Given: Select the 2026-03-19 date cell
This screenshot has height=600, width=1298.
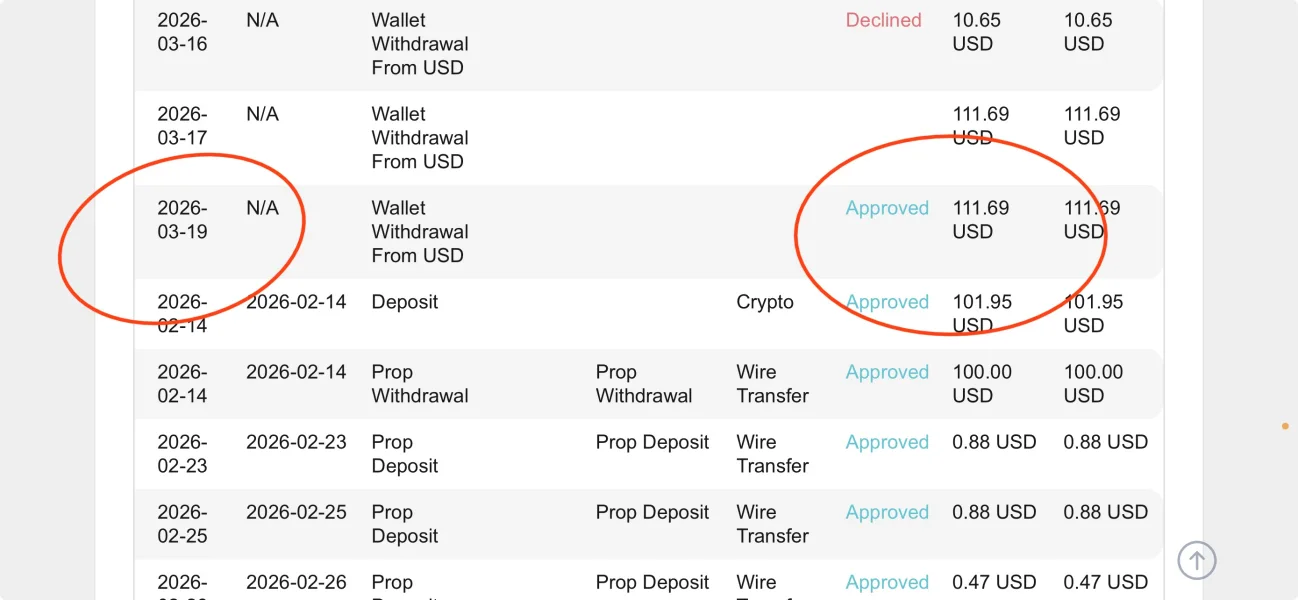Looking at the screenshot, I should coord(182,220).
